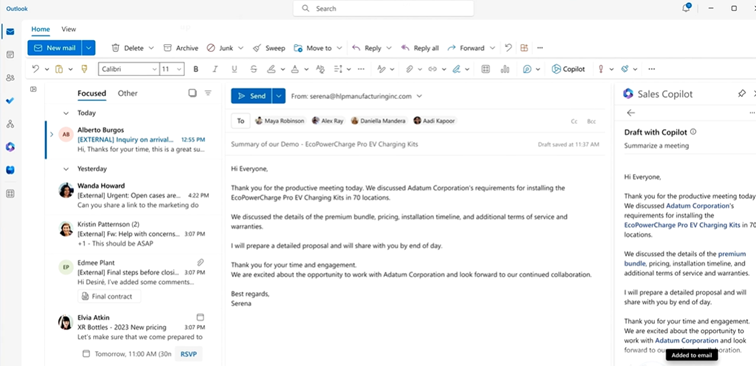Click the Sweep broom button
The image size is (756, 366).
(x=269, y=48)
